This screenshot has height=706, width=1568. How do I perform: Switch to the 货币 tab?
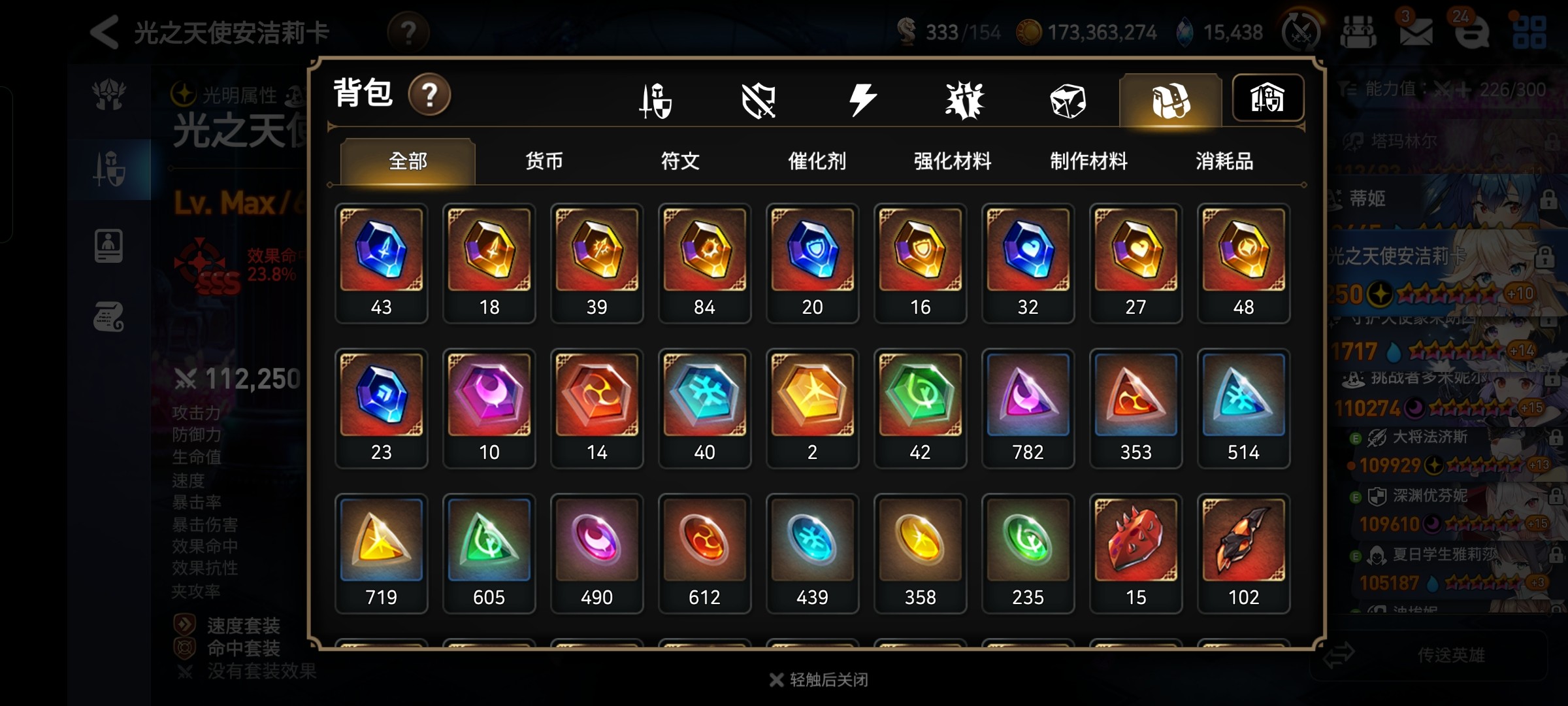click(x=544, y=161)
